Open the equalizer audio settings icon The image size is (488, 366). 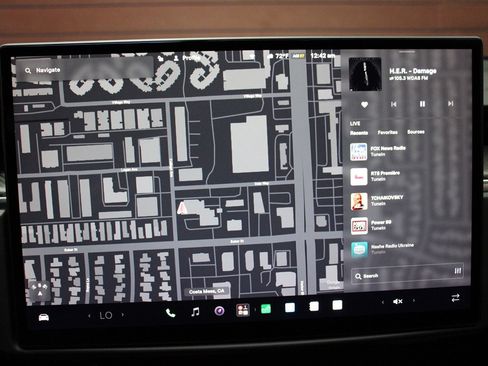(x=458, y=271)
